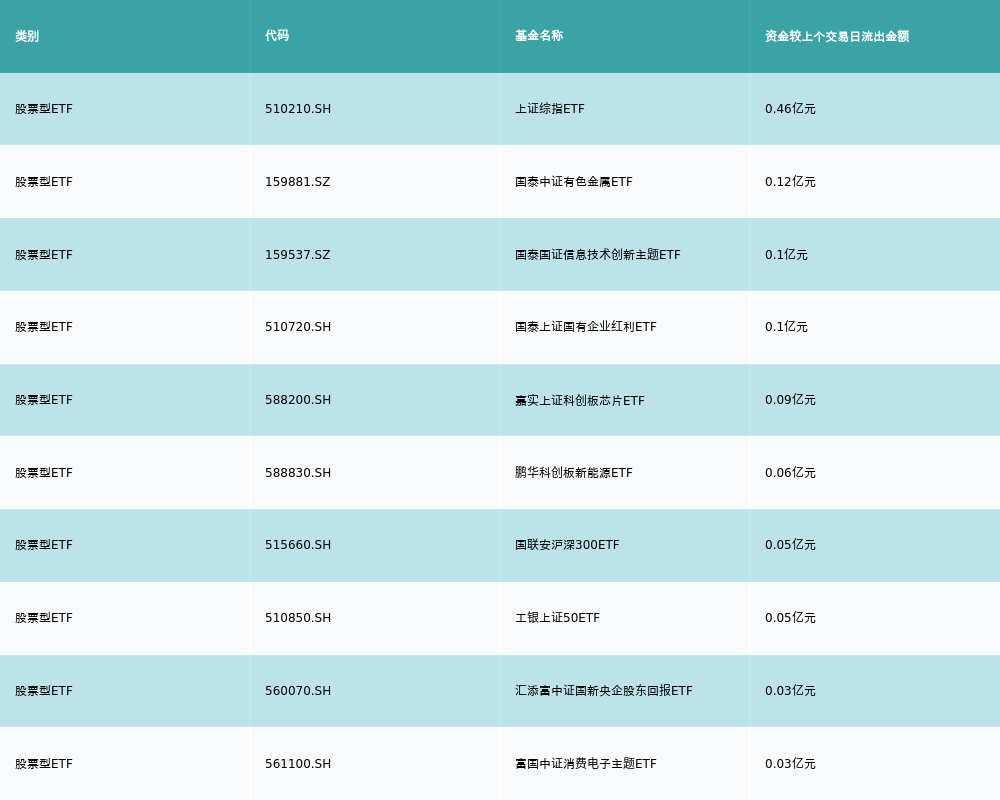Click 0.03亿元 in the 561100.SH row

click(790, 764)
